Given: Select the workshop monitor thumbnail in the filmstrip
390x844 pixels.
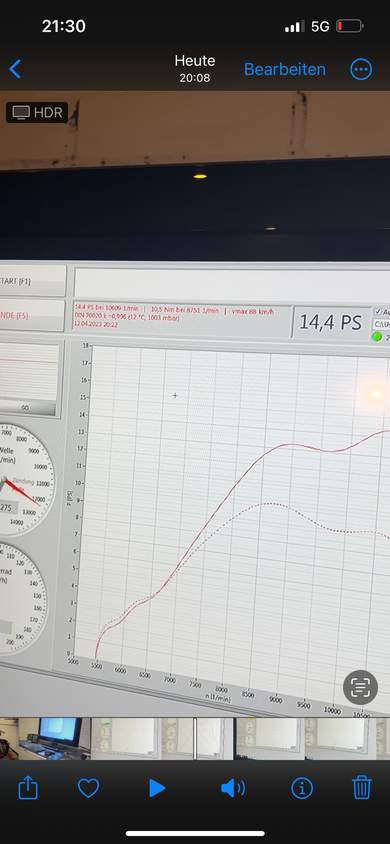Looking at the screenshot, I should tap(54, 738).
